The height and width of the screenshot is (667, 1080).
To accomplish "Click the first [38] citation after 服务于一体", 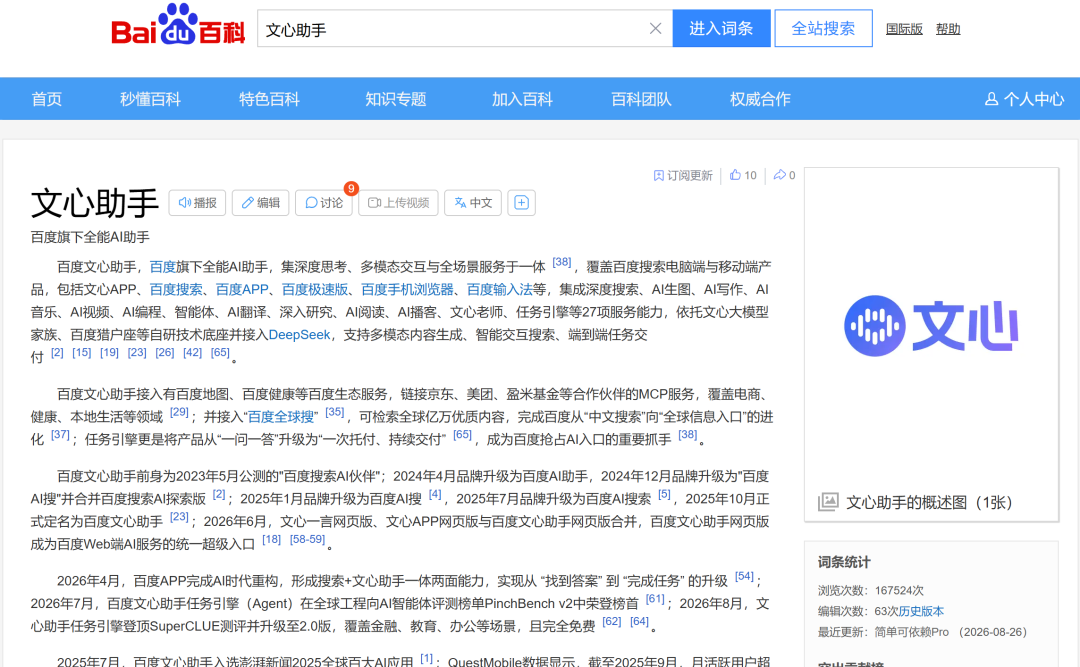I will pos(561,262).
